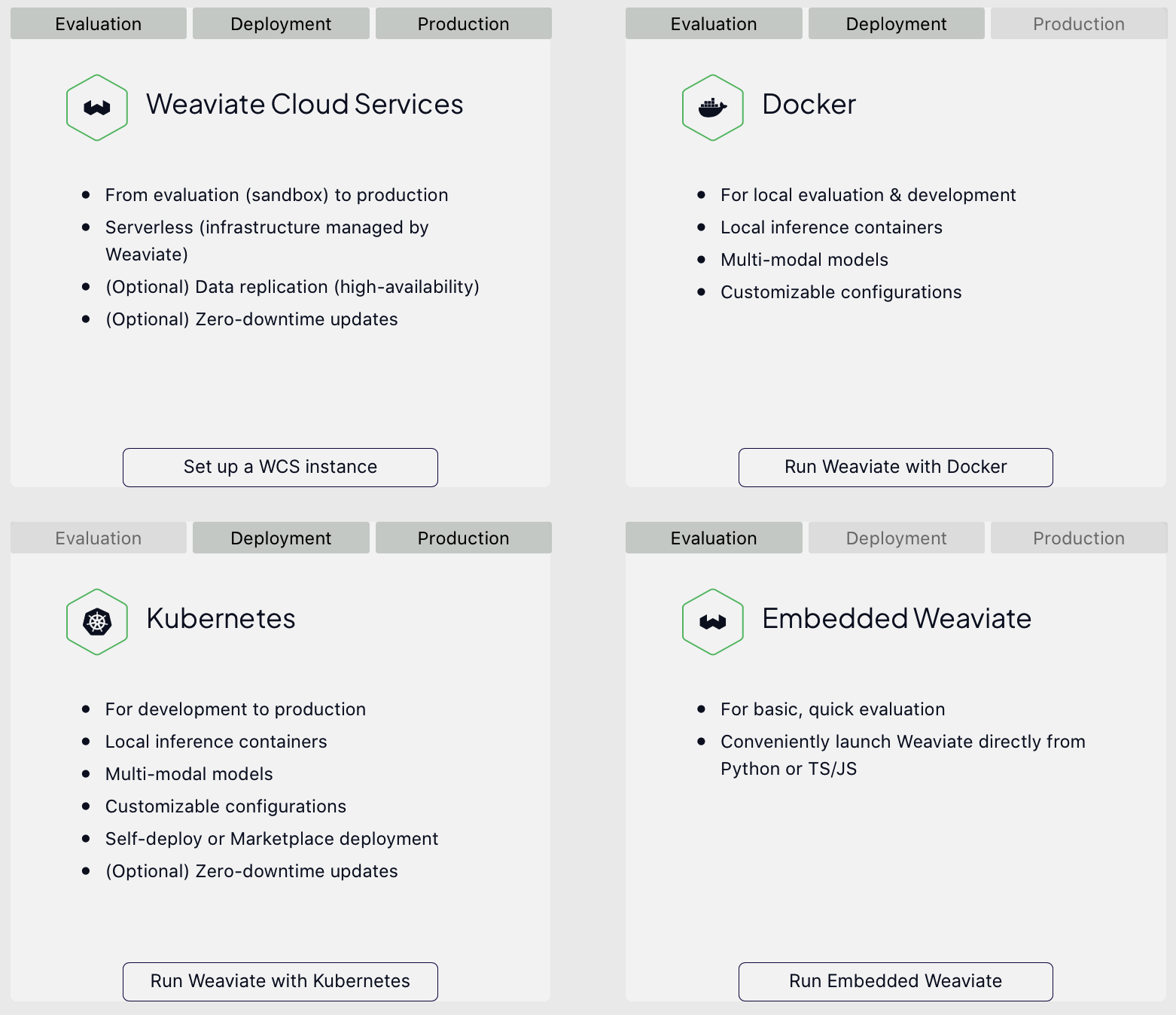Select Production tag on Weaviate Cloud Services card
This screenshot has height=1015, width=1176.
pyautogui.click(x=464, y=23)
